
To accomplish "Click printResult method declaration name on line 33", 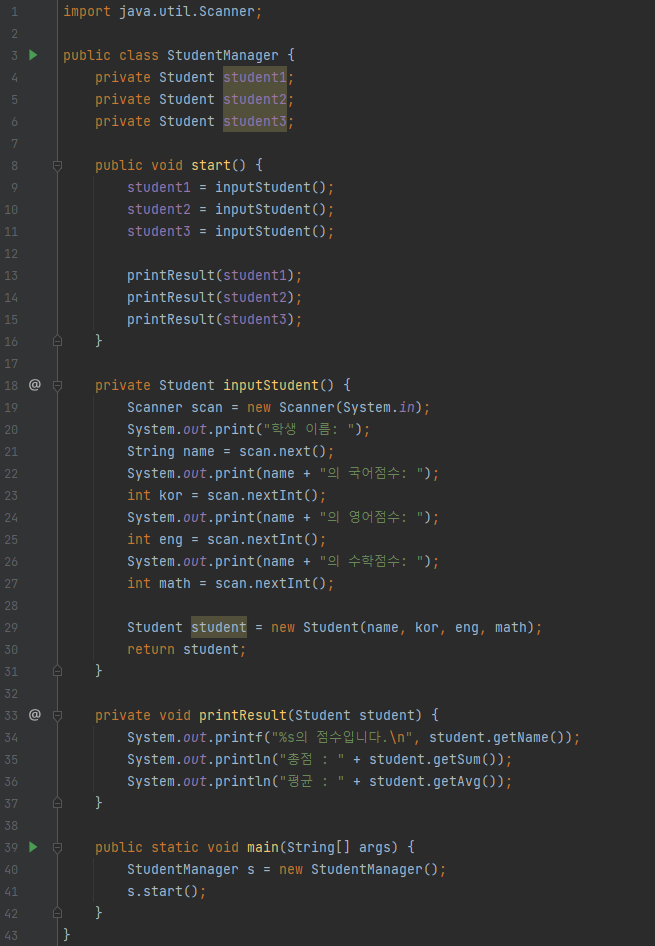I will pos(242,716).
